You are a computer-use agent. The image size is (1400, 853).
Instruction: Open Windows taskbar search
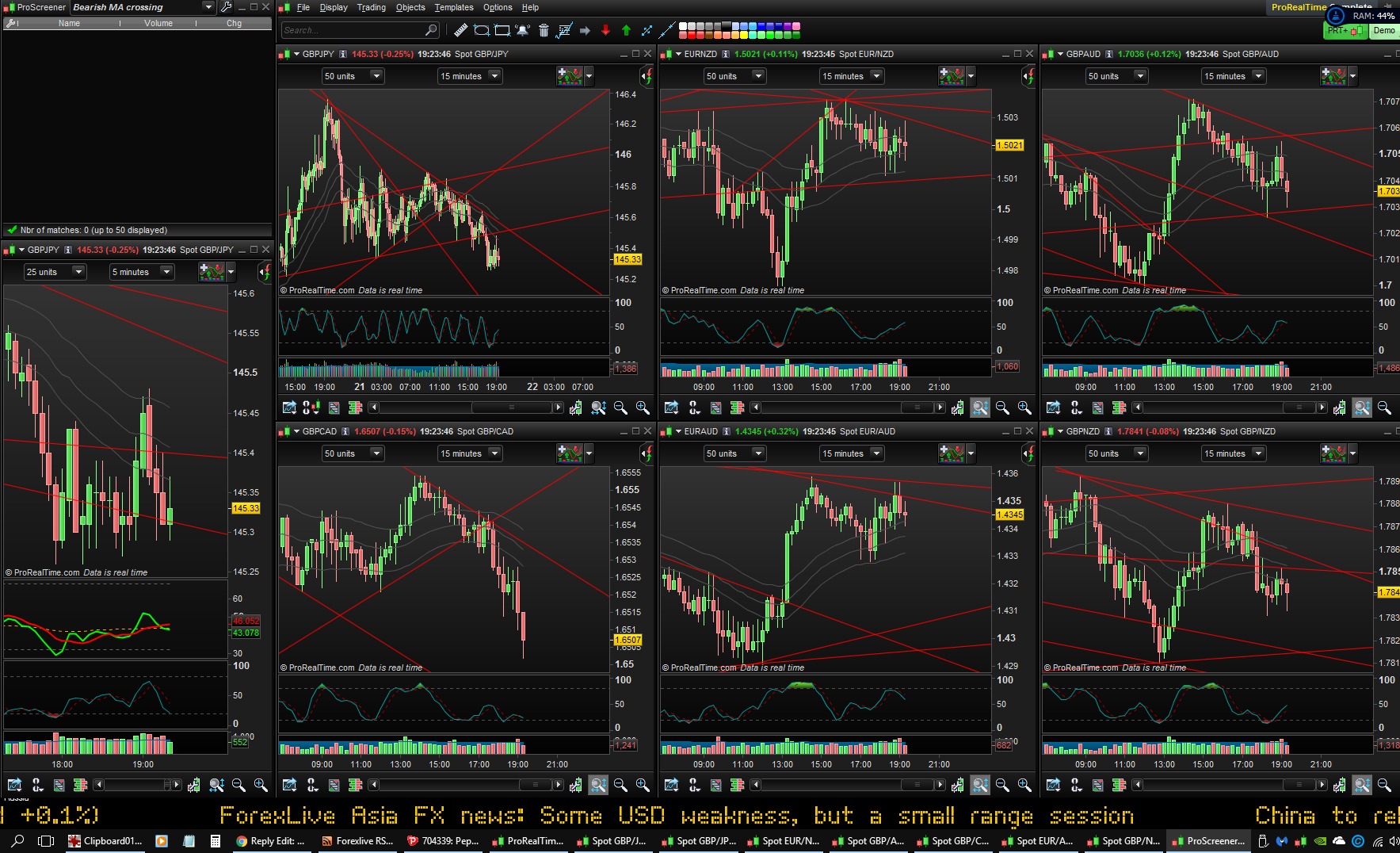pyautogui.click(x=18, y=841)
